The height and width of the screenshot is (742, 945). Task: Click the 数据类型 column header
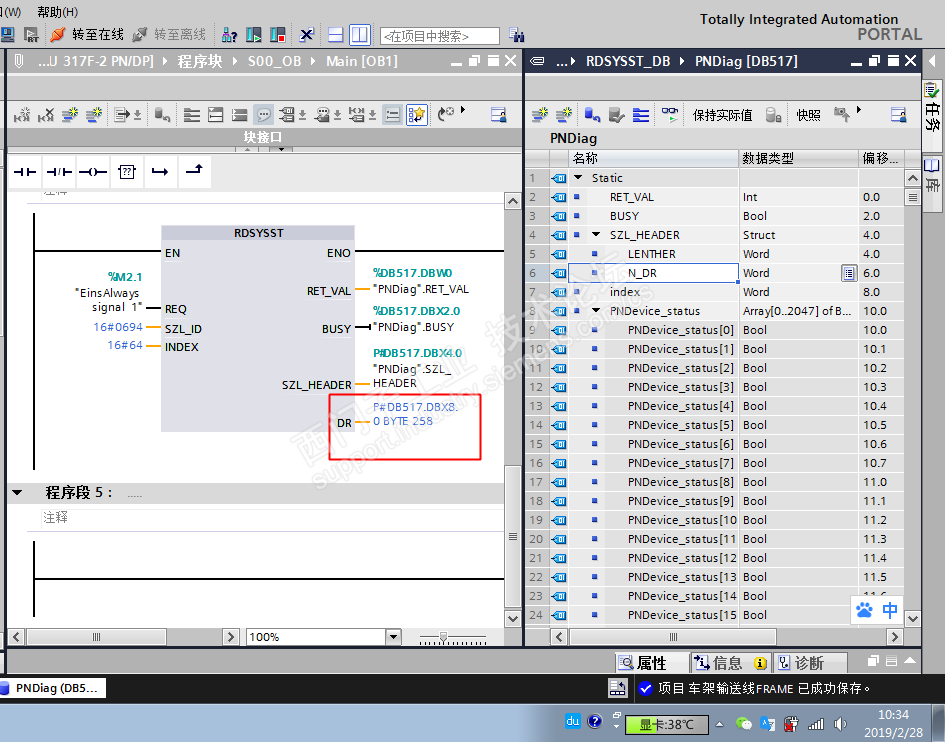click(799, 159)
